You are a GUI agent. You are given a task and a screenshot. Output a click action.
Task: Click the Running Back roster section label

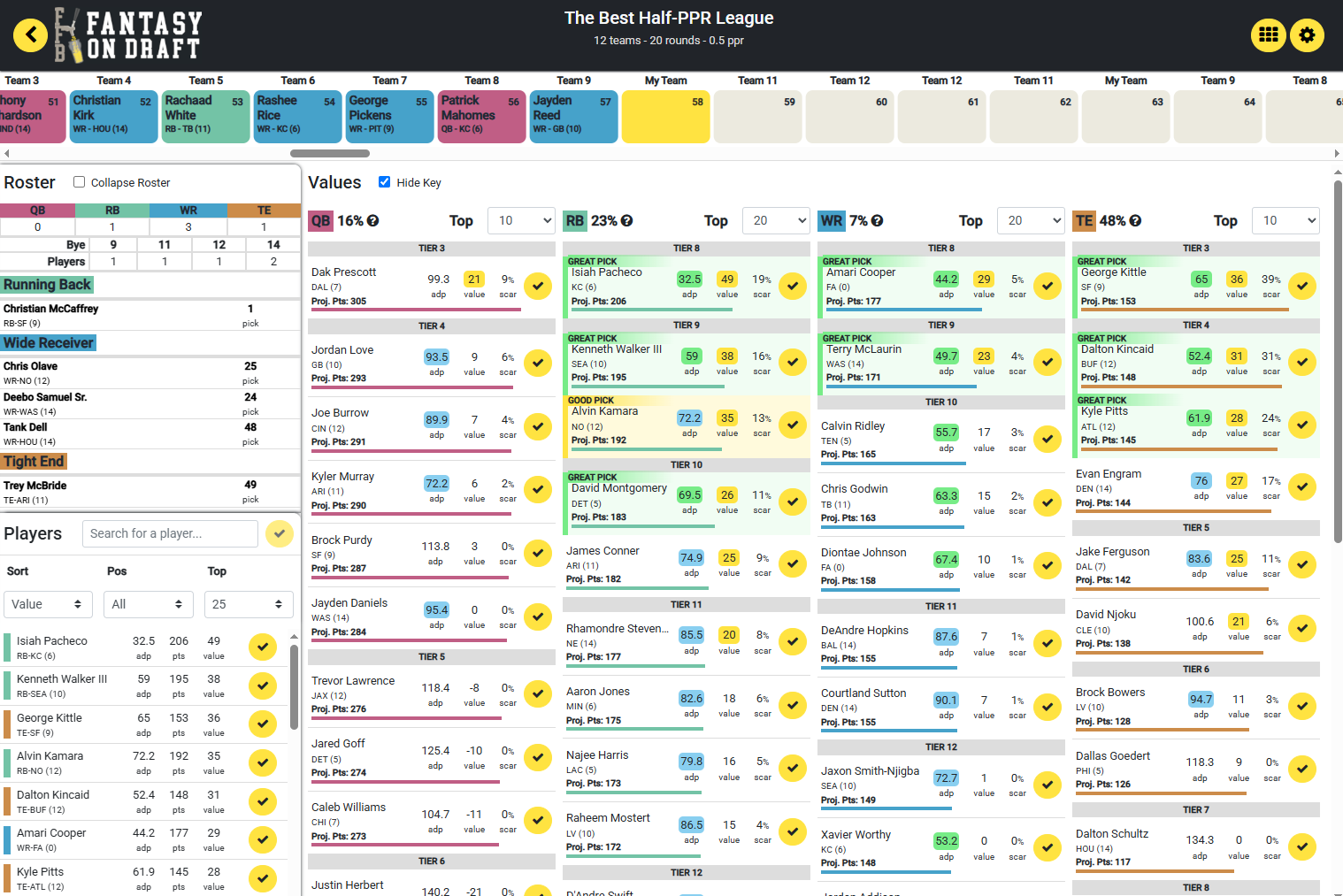click(x=47, y=285)
